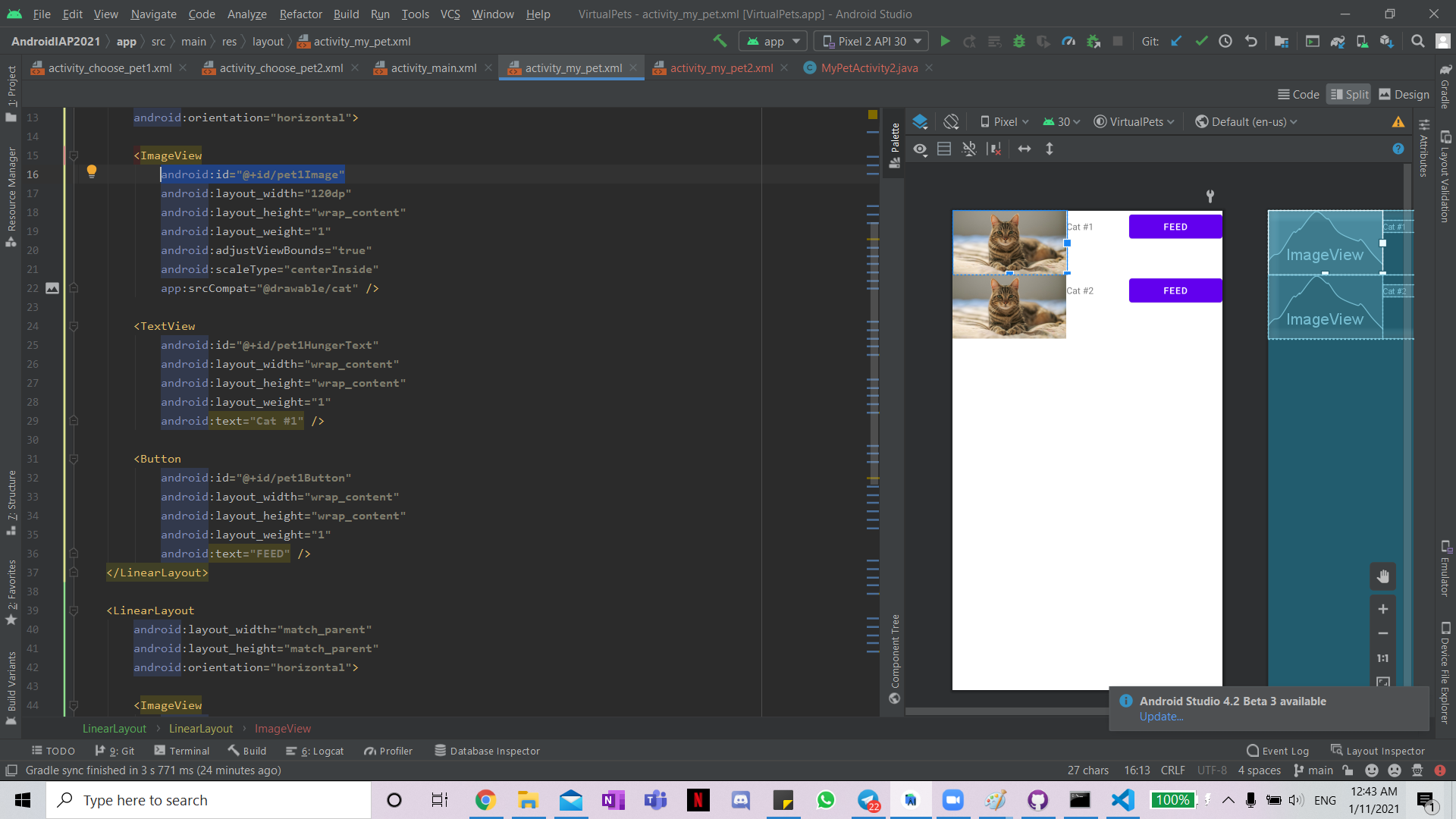Click the Debug app bug icon
1456x819 pixels.
[1019, 41]
